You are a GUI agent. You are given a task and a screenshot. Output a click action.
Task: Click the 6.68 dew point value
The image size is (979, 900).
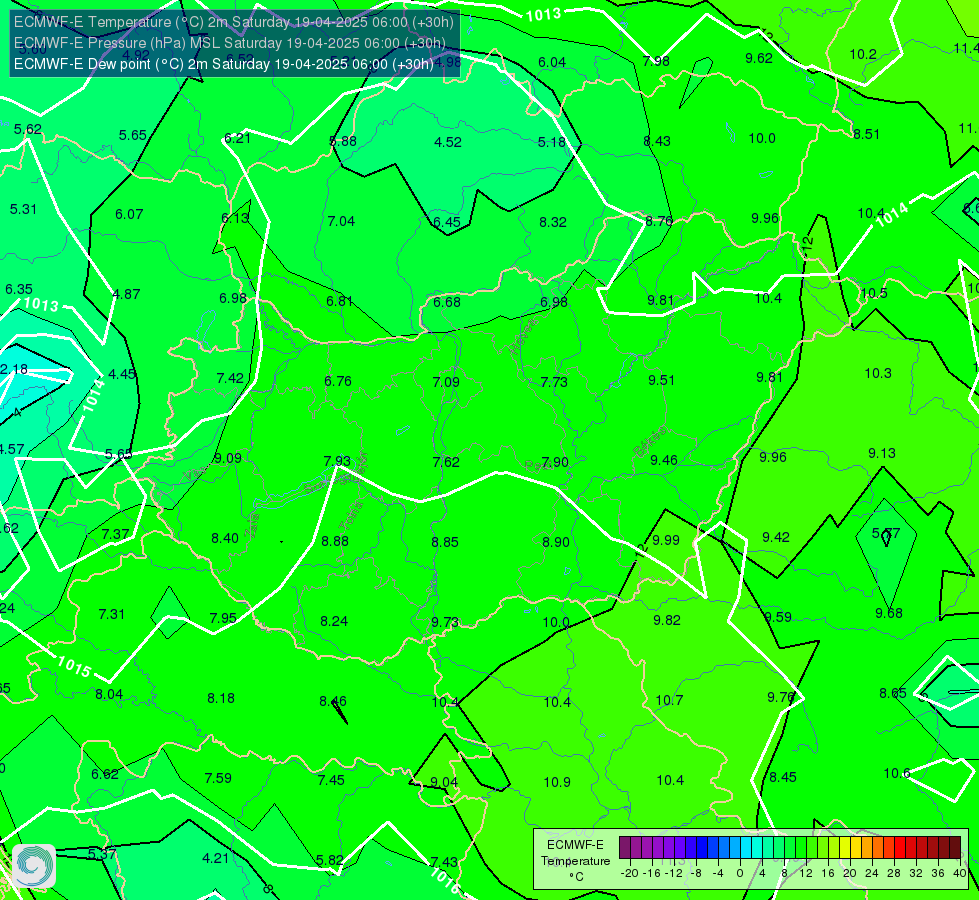(447, 302)
